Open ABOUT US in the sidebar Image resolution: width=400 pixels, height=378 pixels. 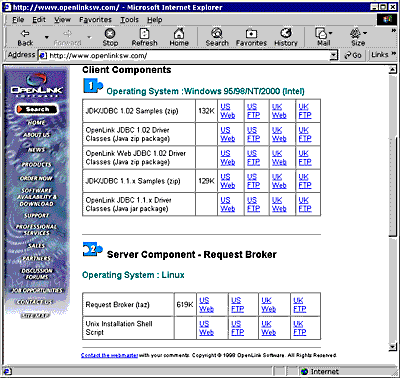tap(36, 135)
